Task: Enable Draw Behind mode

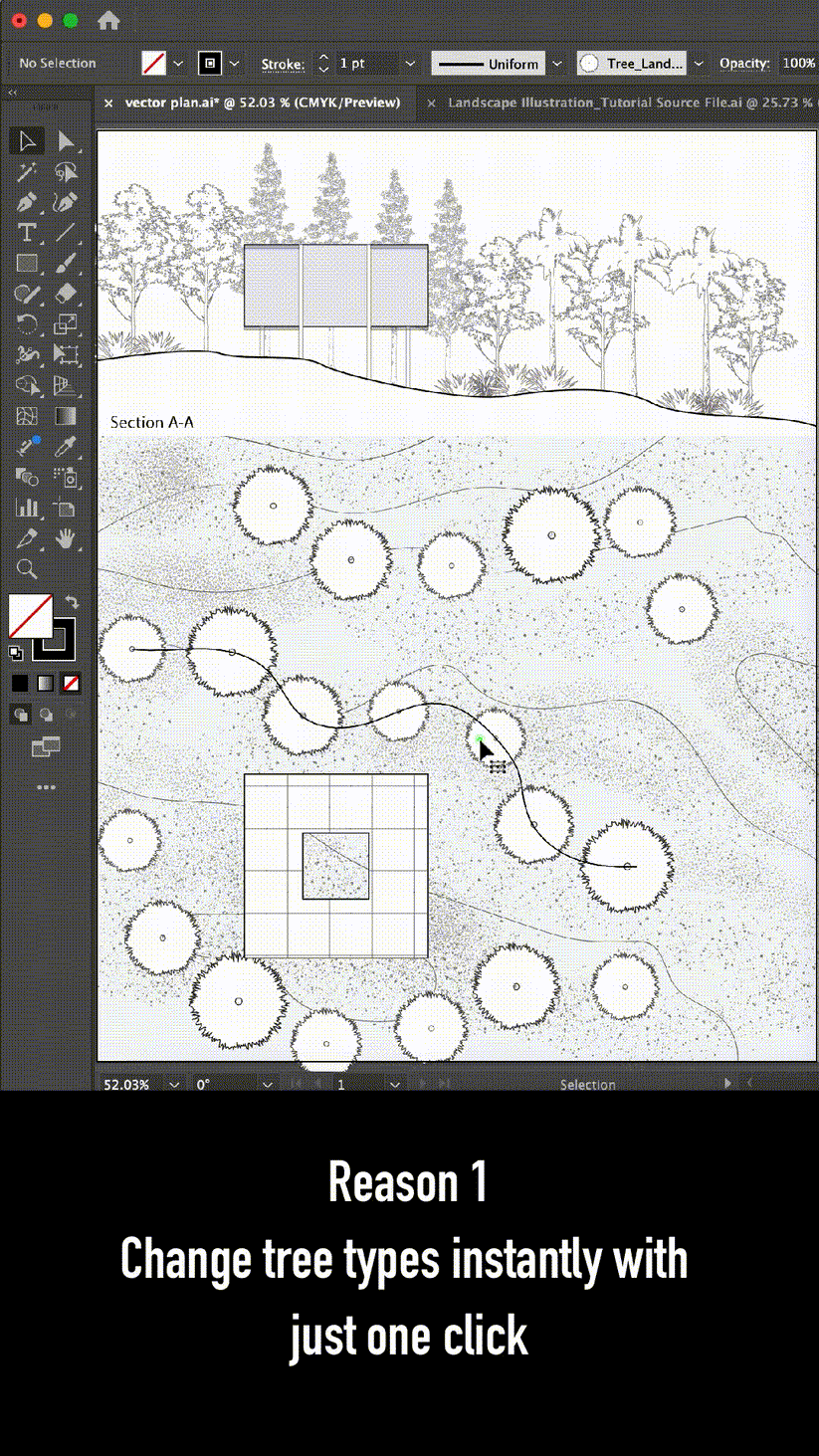Action: click(46, 714)
